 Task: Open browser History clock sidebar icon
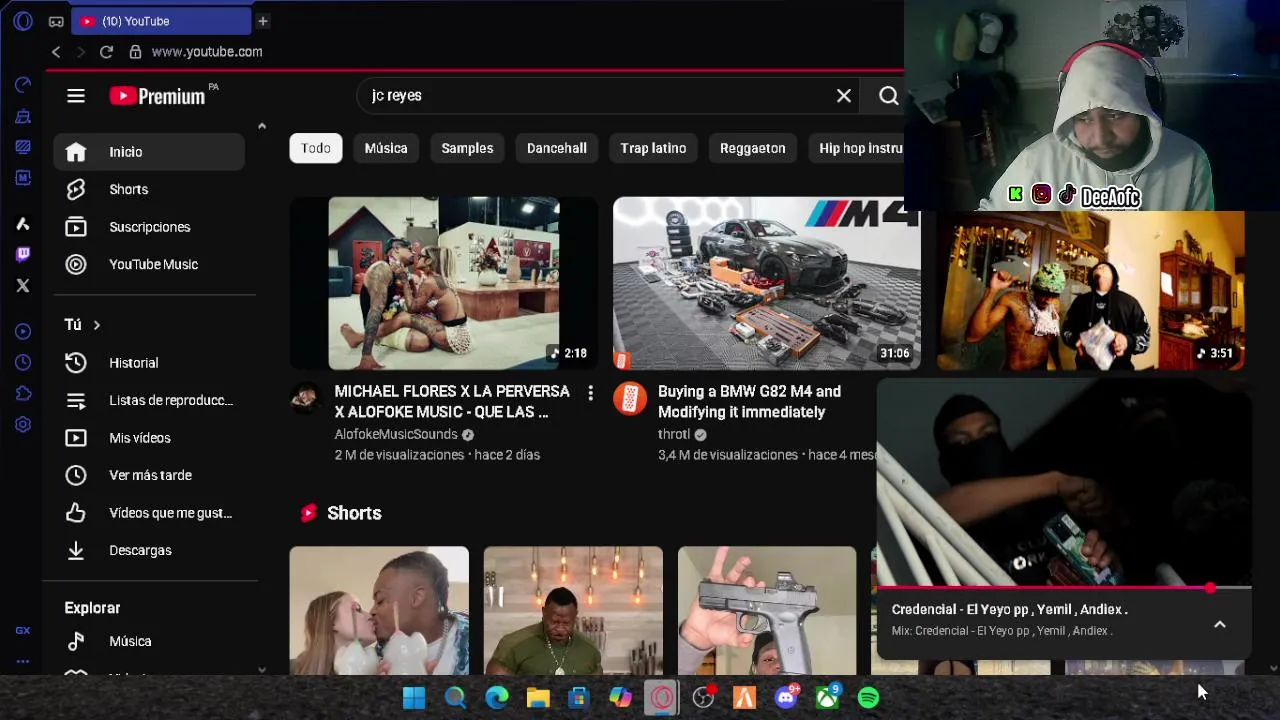(23, 362)
